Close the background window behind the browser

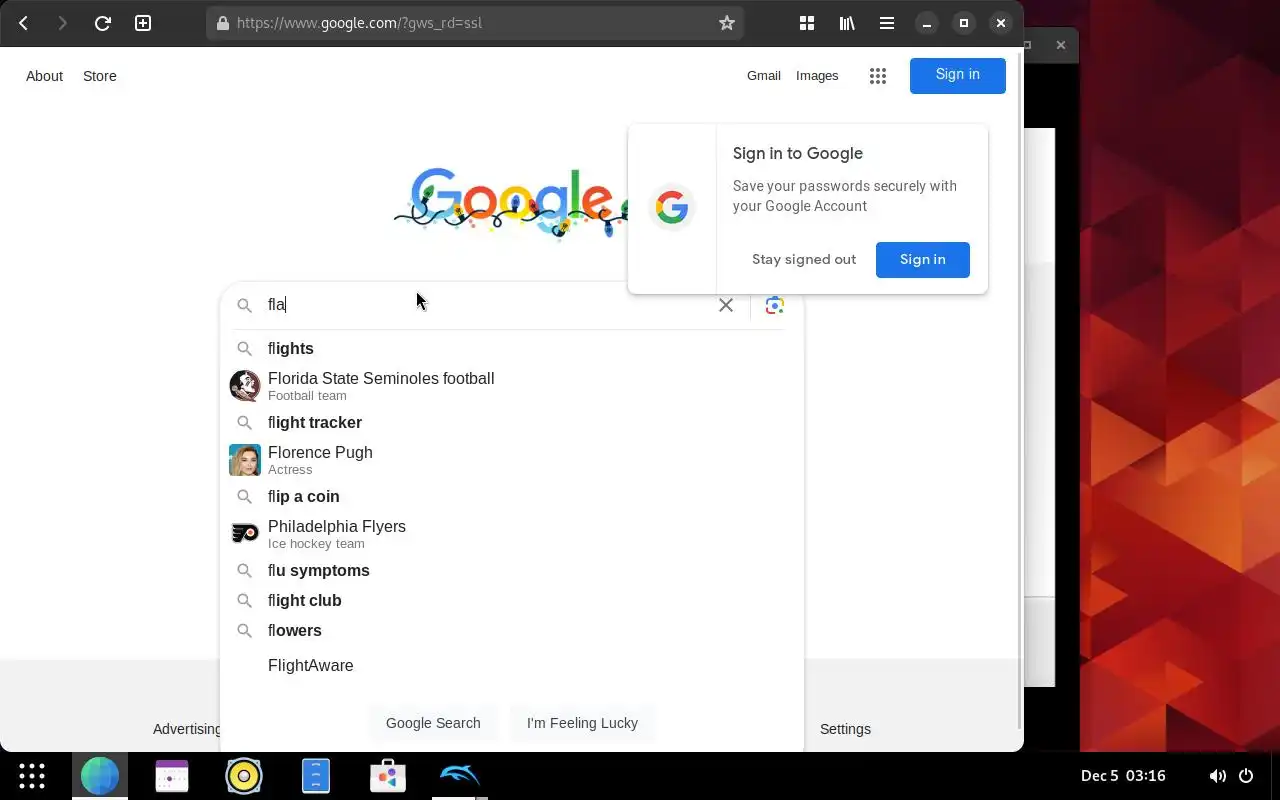click(1061, 45)
